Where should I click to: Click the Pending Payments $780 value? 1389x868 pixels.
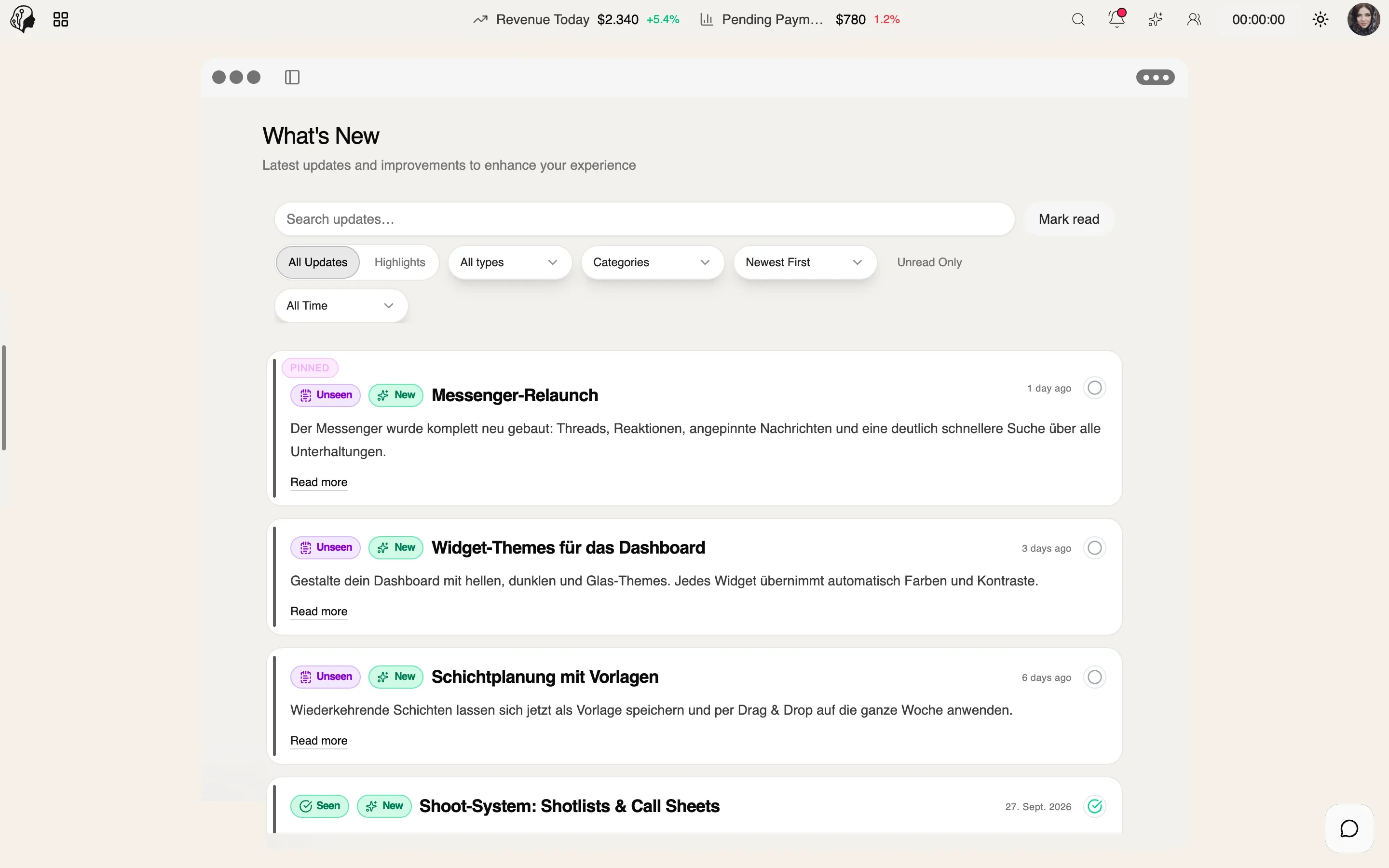pos(851,19)
